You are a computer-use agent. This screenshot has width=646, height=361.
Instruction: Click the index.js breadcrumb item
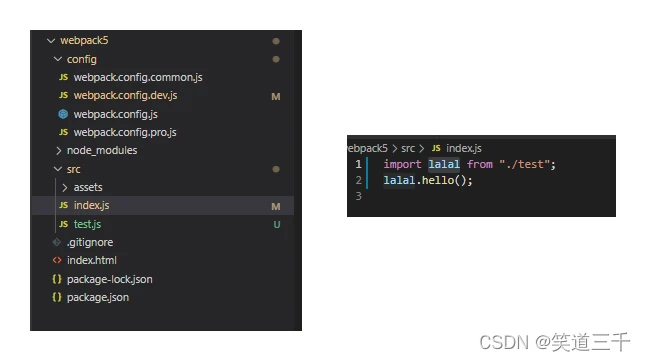[x=464, y=148]
